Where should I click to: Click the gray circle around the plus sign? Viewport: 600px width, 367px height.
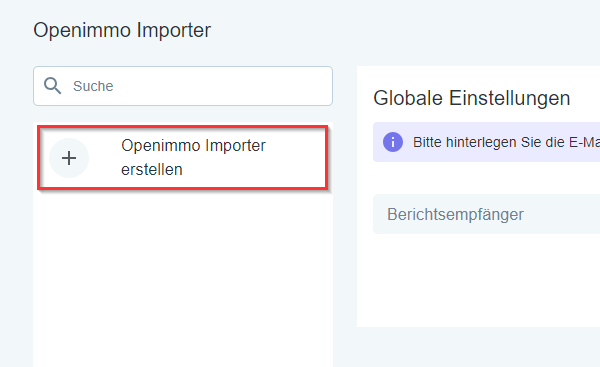[x=69, y=158]
